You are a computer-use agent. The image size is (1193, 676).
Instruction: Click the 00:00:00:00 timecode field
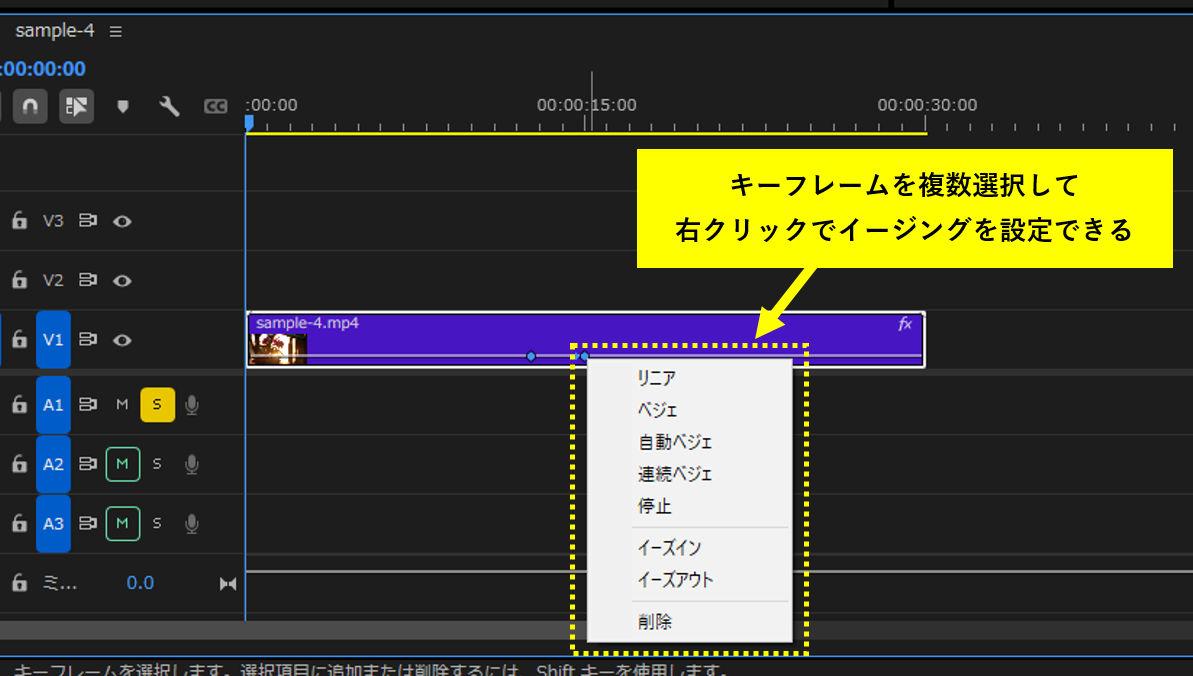point(41,69)
